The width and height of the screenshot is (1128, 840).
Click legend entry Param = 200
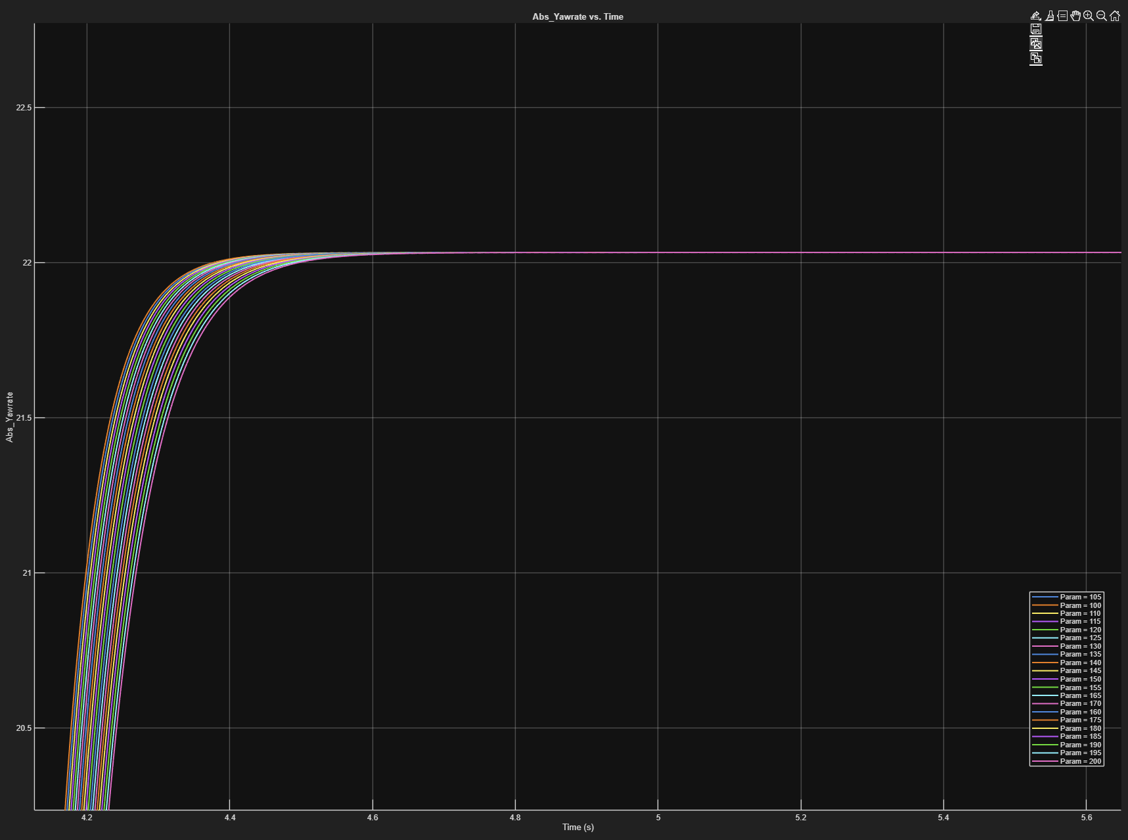click(x=1066, y=762)
